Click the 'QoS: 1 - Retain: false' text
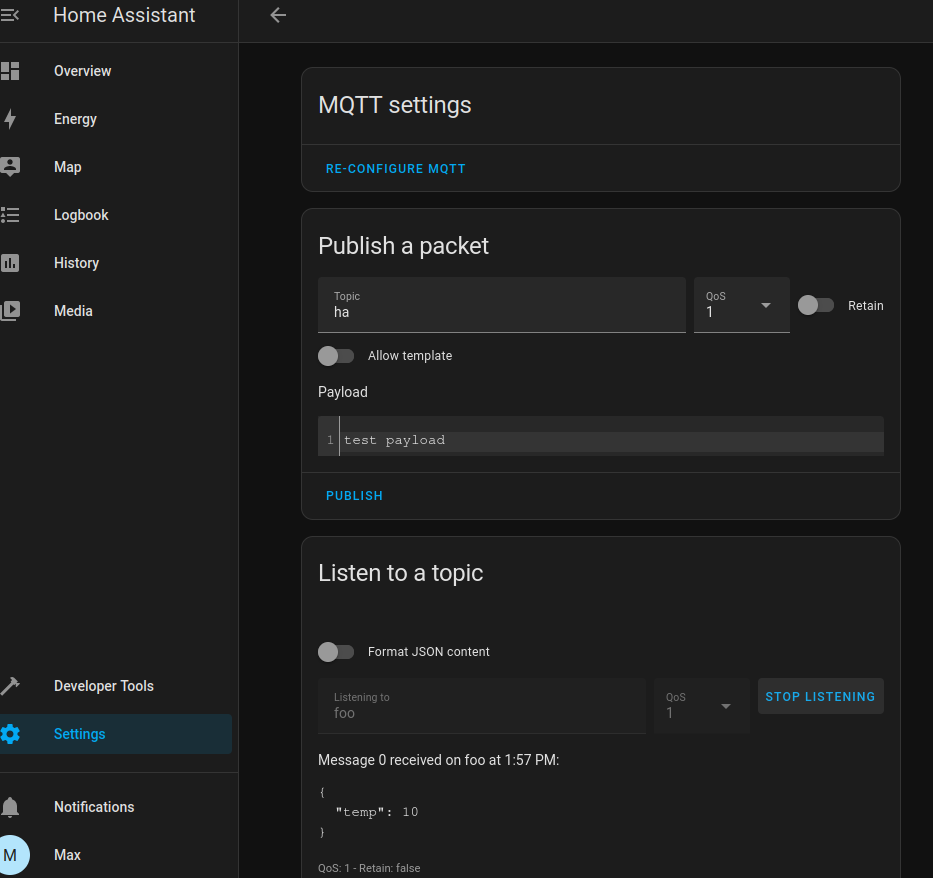 [x=369, y=868]
